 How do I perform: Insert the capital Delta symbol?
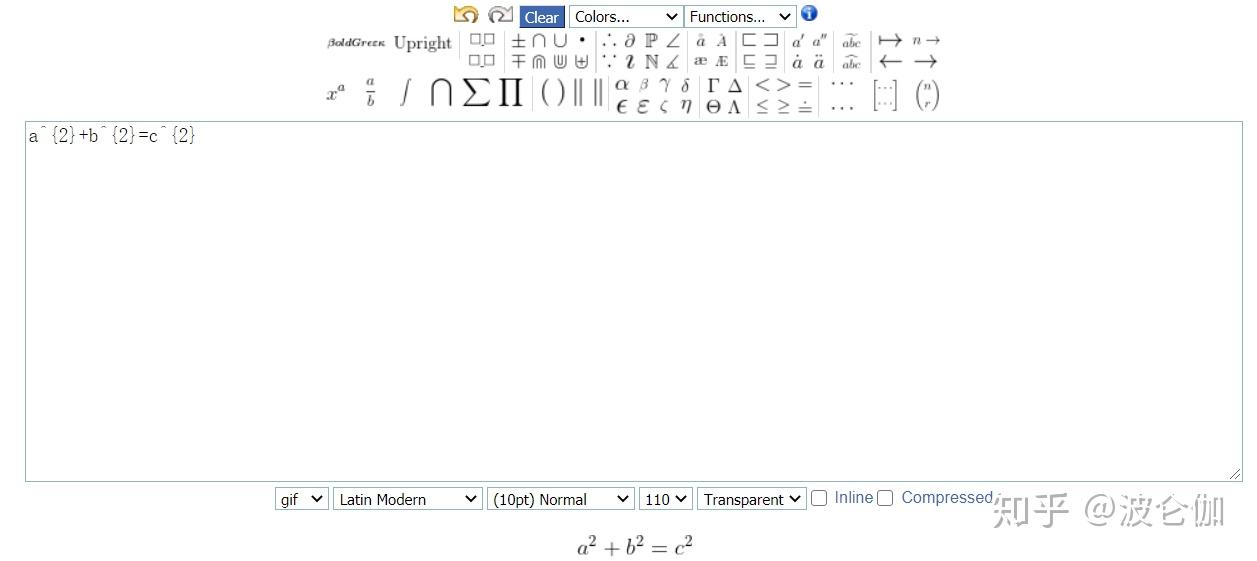point(735,85)
